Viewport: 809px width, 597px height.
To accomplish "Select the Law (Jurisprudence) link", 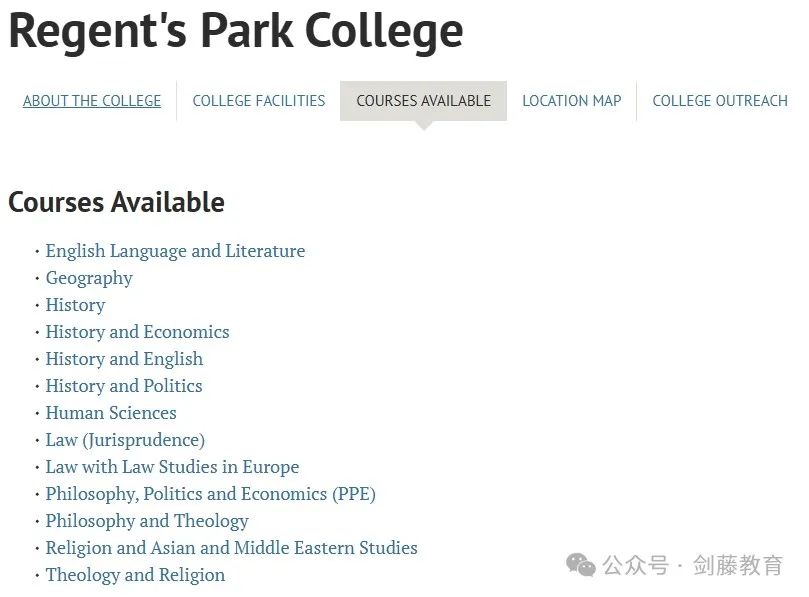I will [125, 440].
